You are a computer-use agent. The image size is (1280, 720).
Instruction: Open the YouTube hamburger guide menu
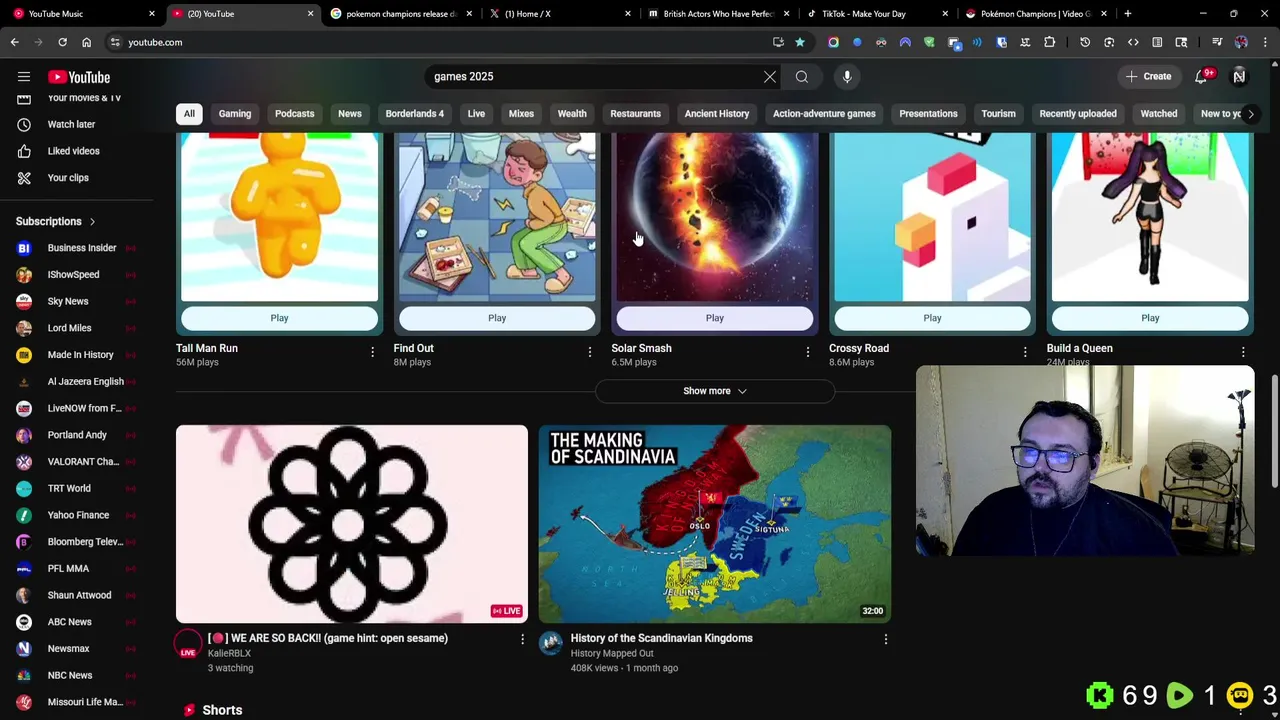click(24, 77)
